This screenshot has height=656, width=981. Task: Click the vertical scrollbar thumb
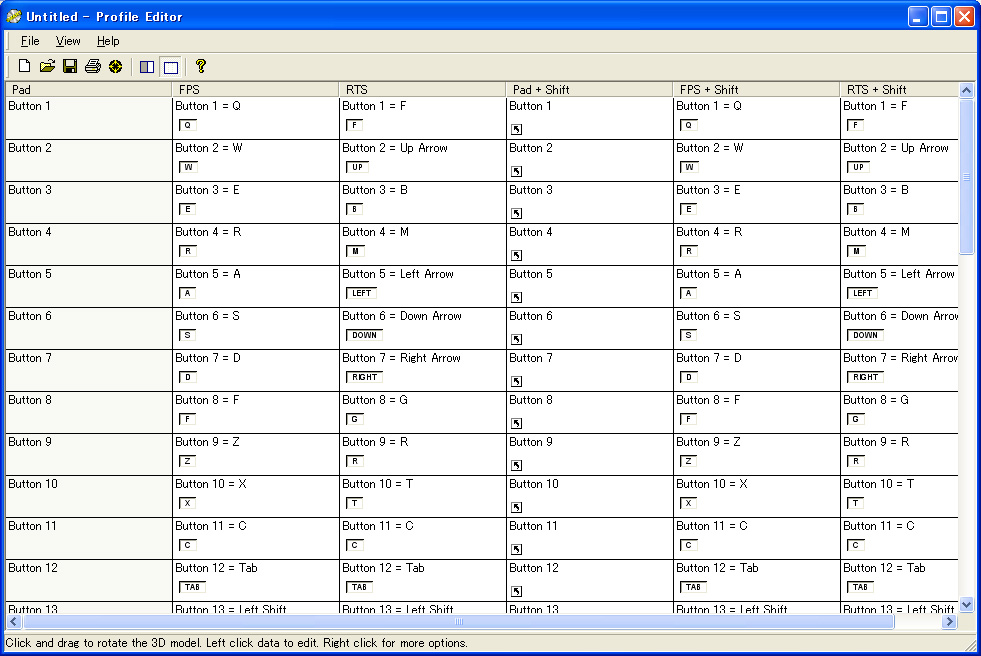pos(967,176)
